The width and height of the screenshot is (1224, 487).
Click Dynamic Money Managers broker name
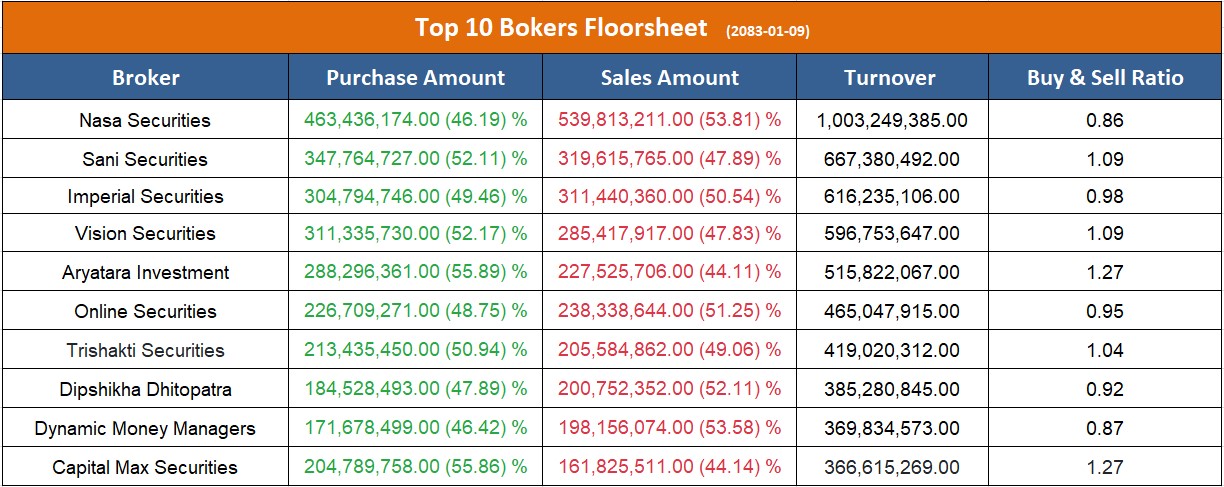(x=145, y=428)
